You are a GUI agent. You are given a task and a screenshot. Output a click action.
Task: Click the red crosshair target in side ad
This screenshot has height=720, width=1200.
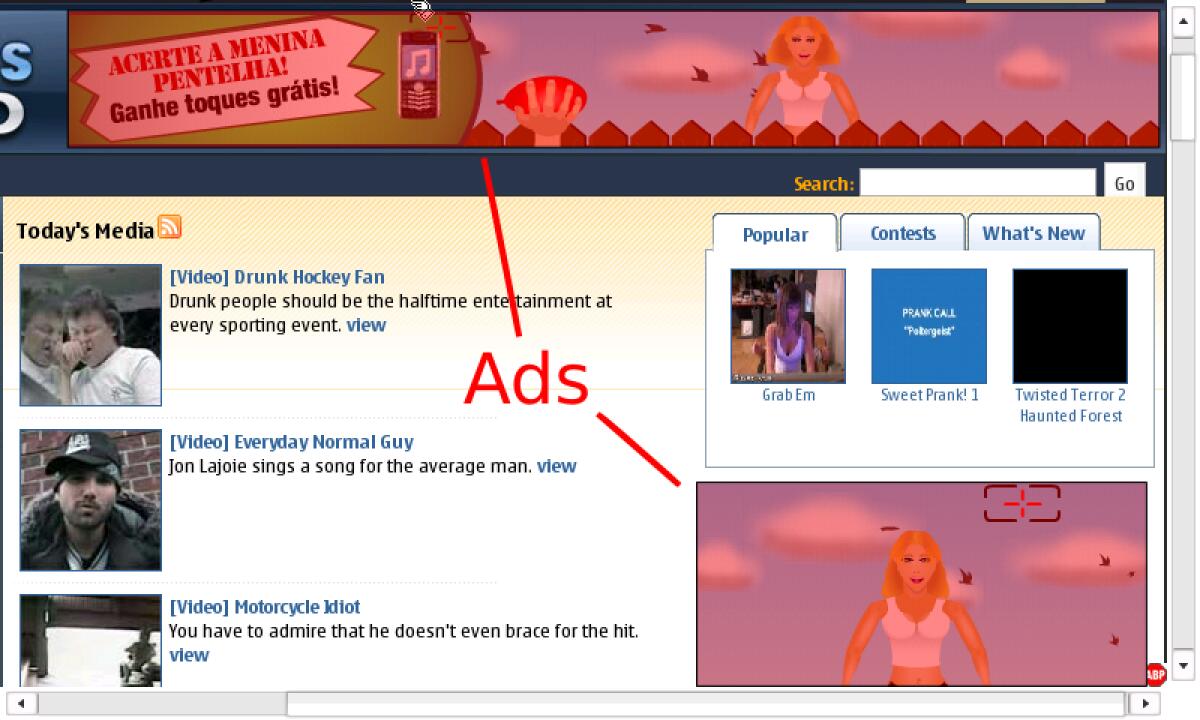point(1021,503)
